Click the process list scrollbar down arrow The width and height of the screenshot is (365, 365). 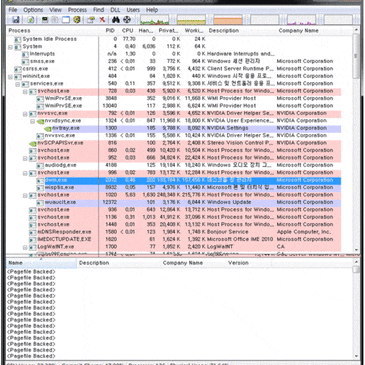[x=356, y=250]
